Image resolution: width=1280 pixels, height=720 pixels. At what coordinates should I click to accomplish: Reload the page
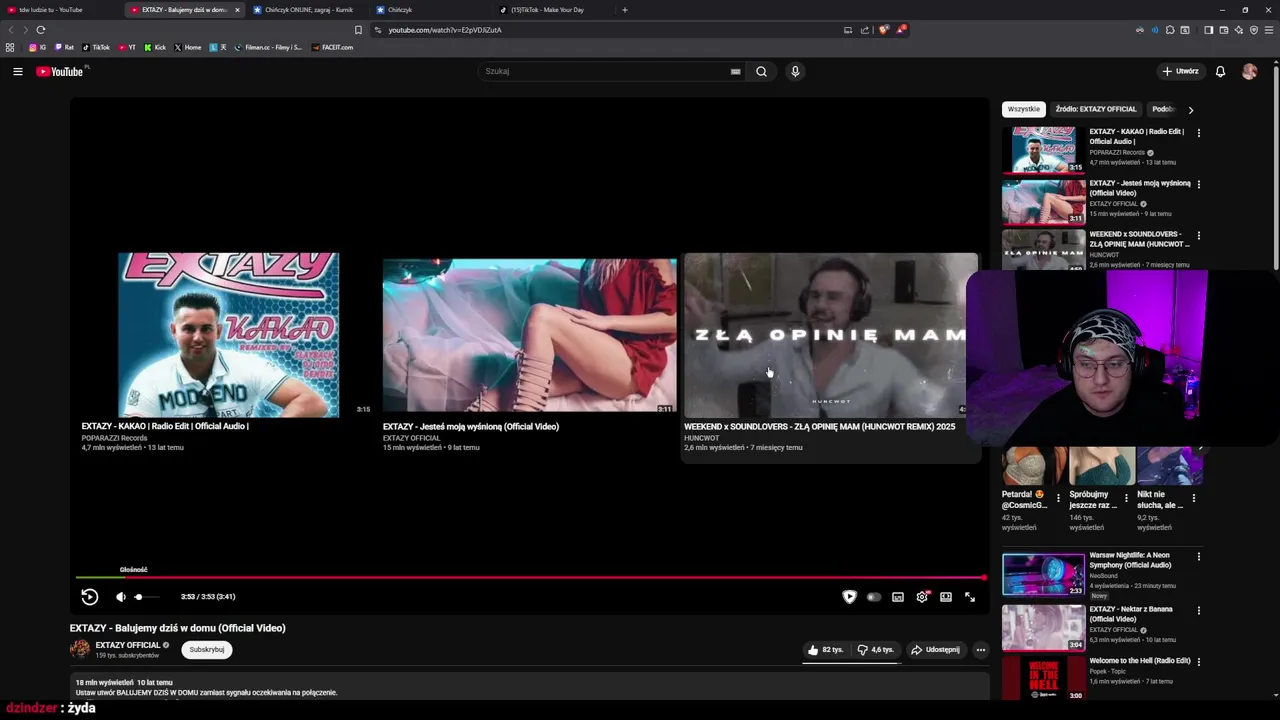pos(41,30)
